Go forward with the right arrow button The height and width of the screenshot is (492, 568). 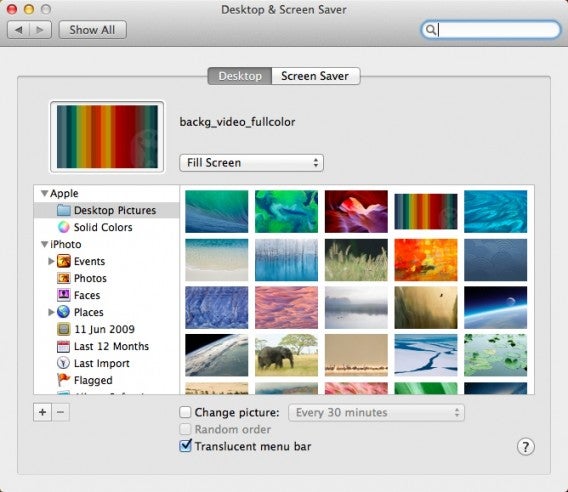point(40,30)
